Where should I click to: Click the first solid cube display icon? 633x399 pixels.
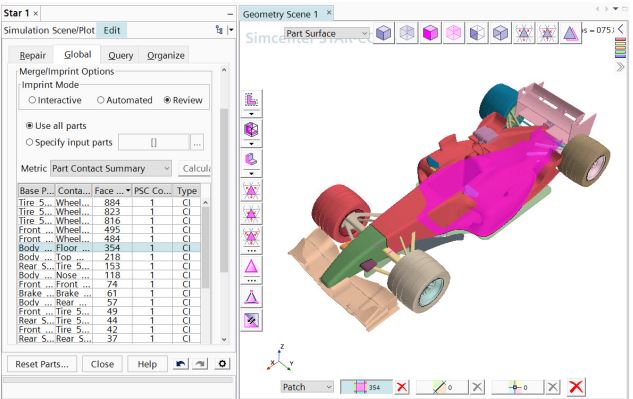[x=384, y=33]
